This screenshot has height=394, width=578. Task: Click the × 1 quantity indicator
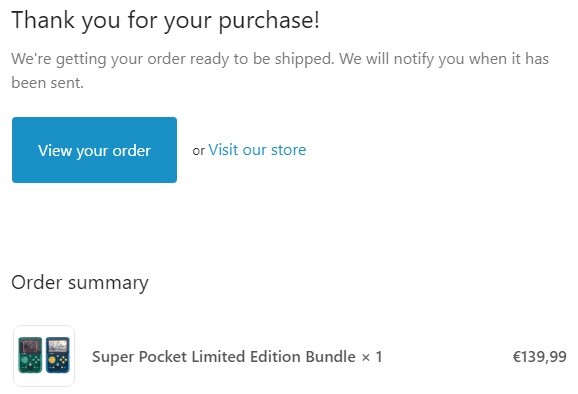(372, 357)
